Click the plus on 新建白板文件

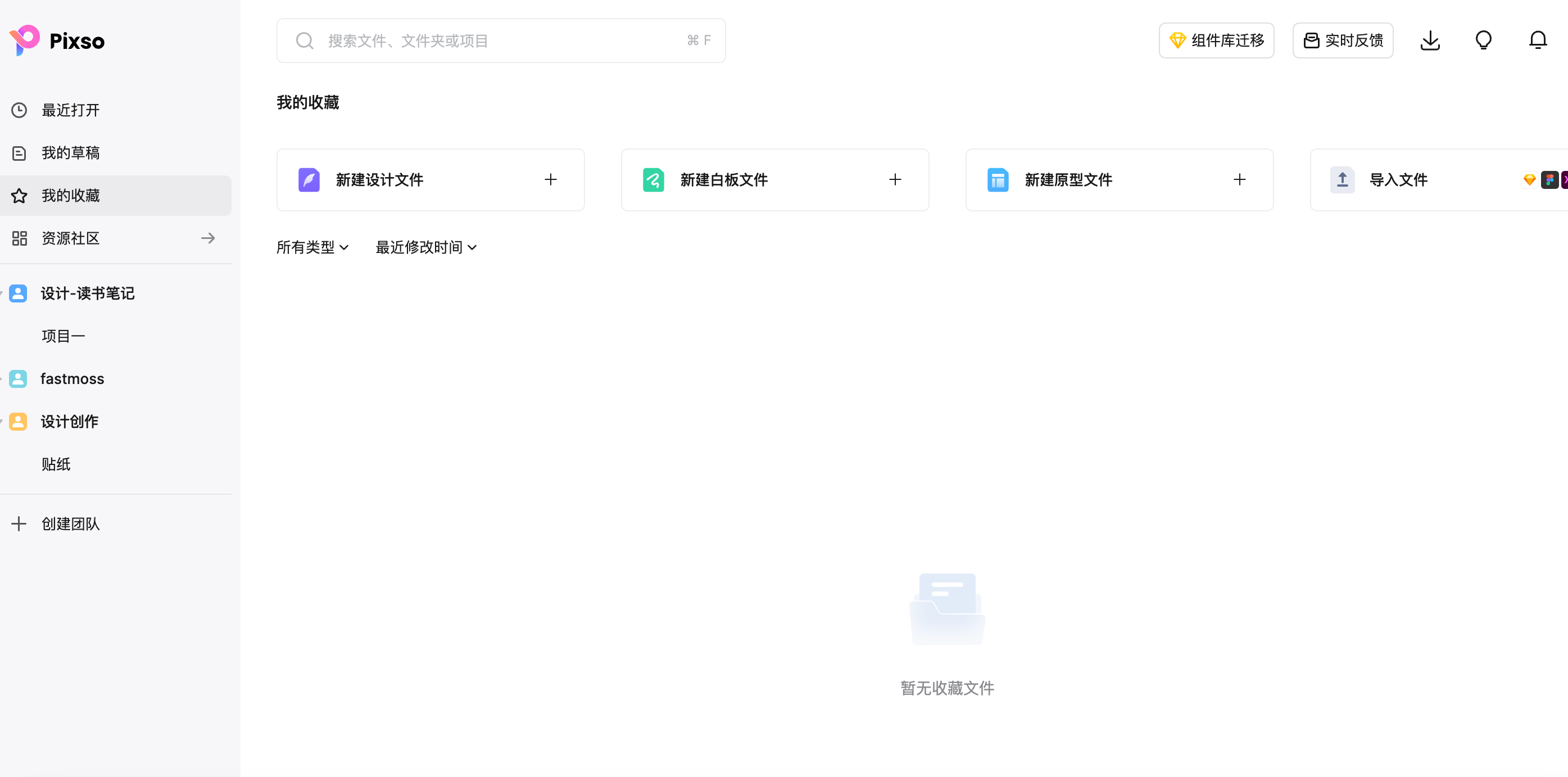895,180
